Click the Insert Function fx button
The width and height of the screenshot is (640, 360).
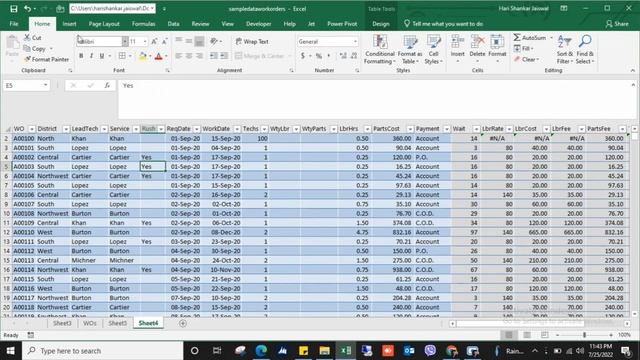107,85
